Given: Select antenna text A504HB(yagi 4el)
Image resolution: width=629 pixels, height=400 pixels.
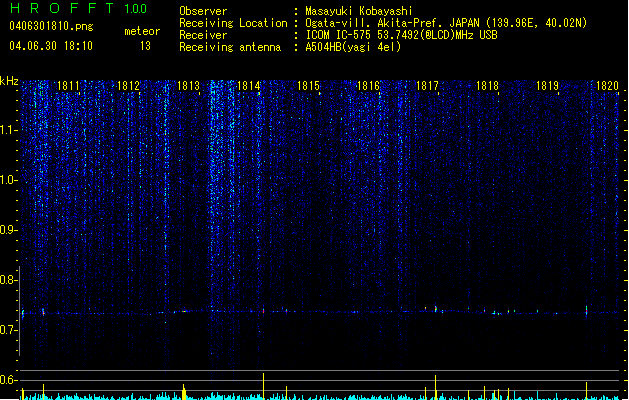Looking at the screenshot, I should coord(353,47).
